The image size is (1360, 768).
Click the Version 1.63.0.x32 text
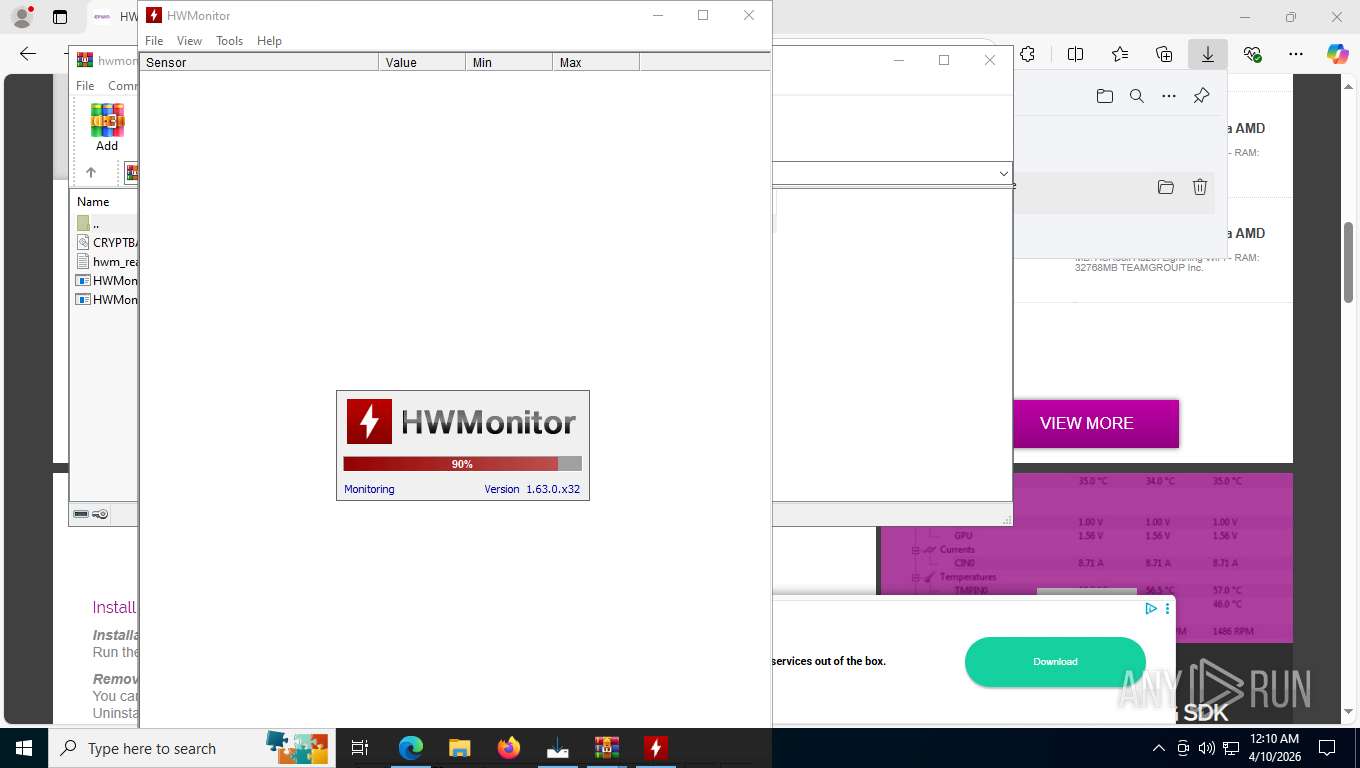tap(532, 489)
